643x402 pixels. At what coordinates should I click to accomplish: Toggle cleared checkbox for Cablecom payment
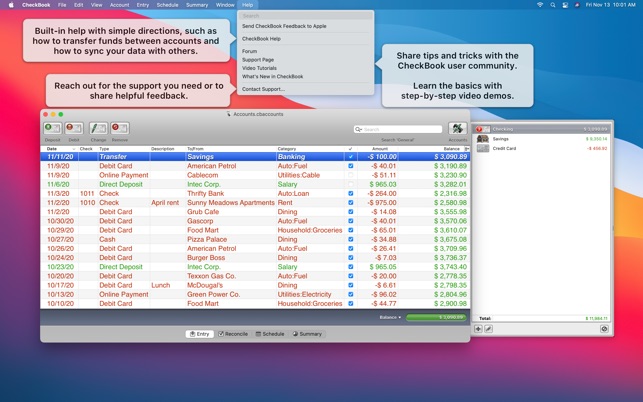(x=351, y=175)
